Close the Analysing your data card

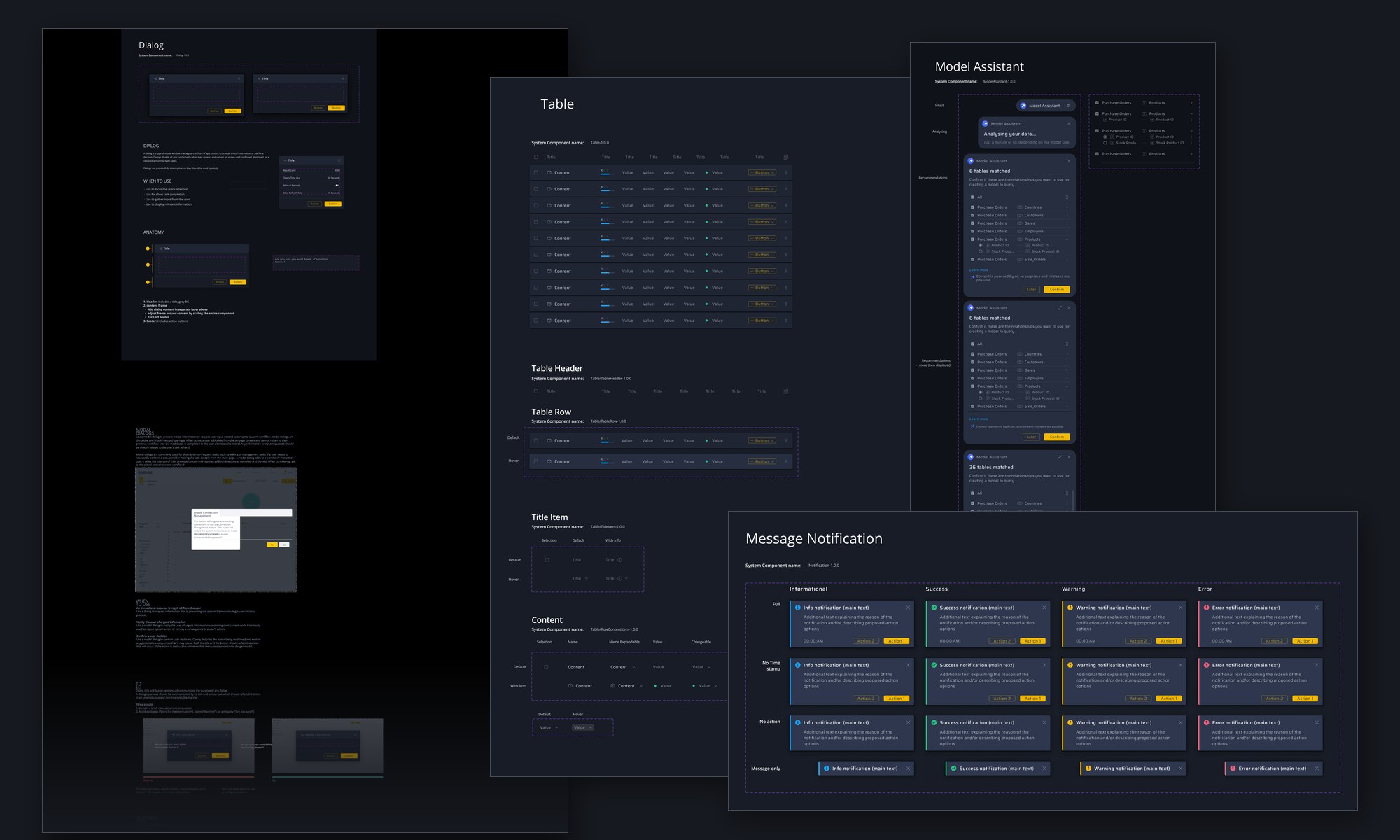pyautogui.click(x=1069, y=124)
